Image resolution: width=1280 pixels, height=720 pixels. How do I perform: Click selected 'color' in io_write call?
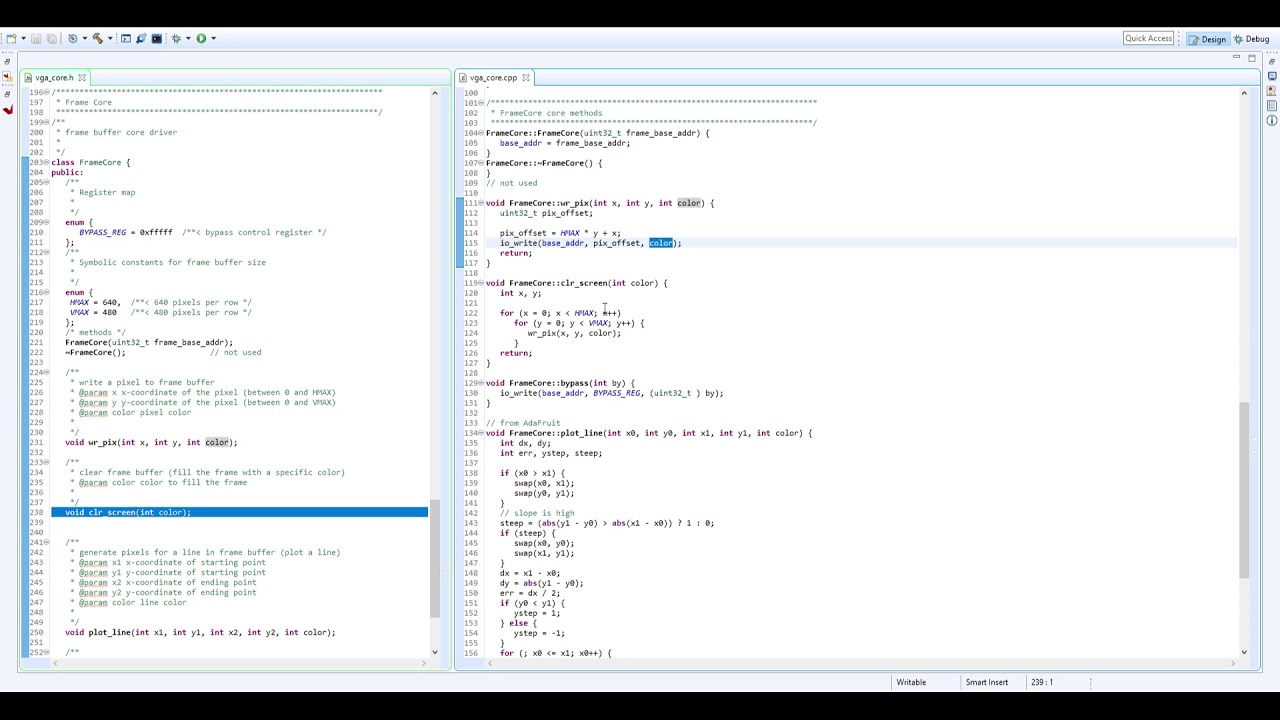[661, 243]
